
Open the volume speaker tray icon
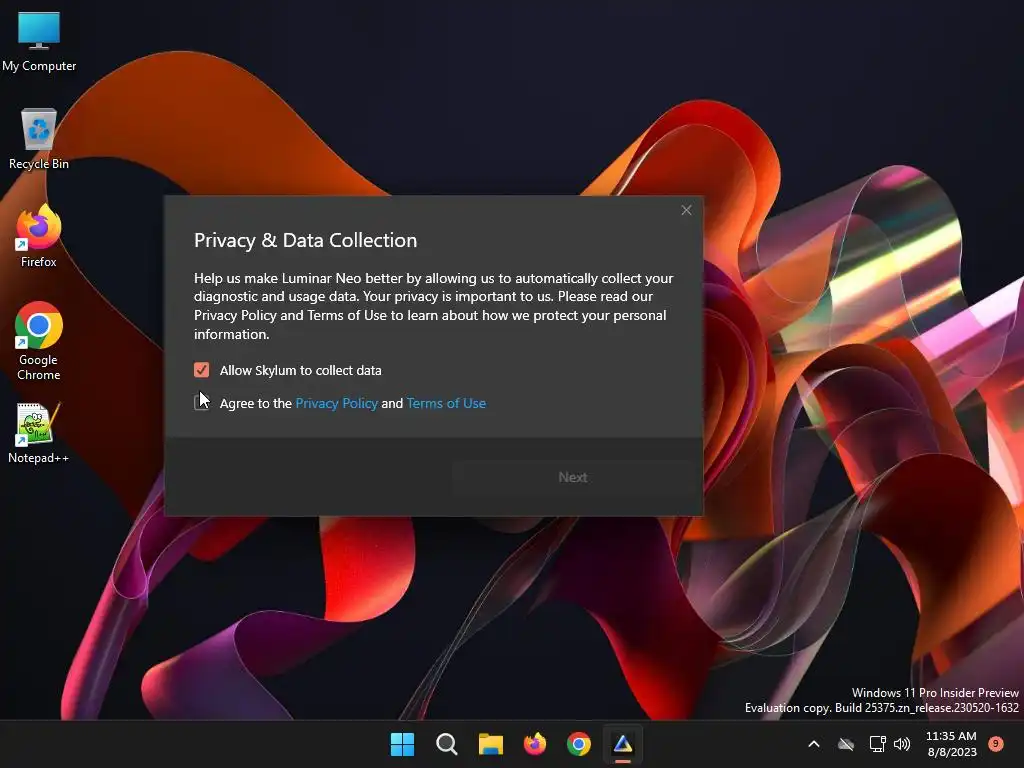coord(902,744)
